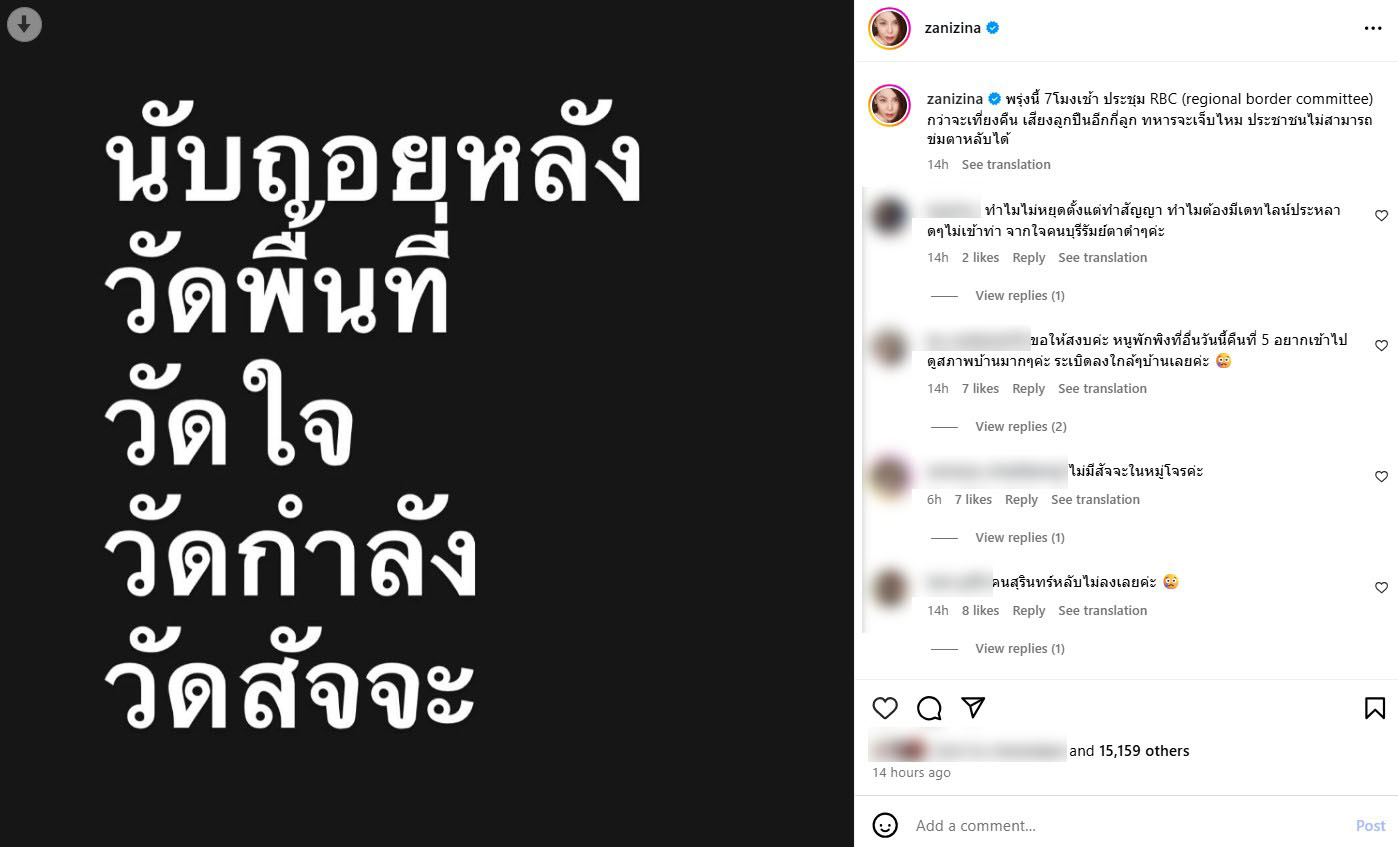1398x847 pixels.
Task: Click the download arrow icon on the image
Action: pos(24,25)
